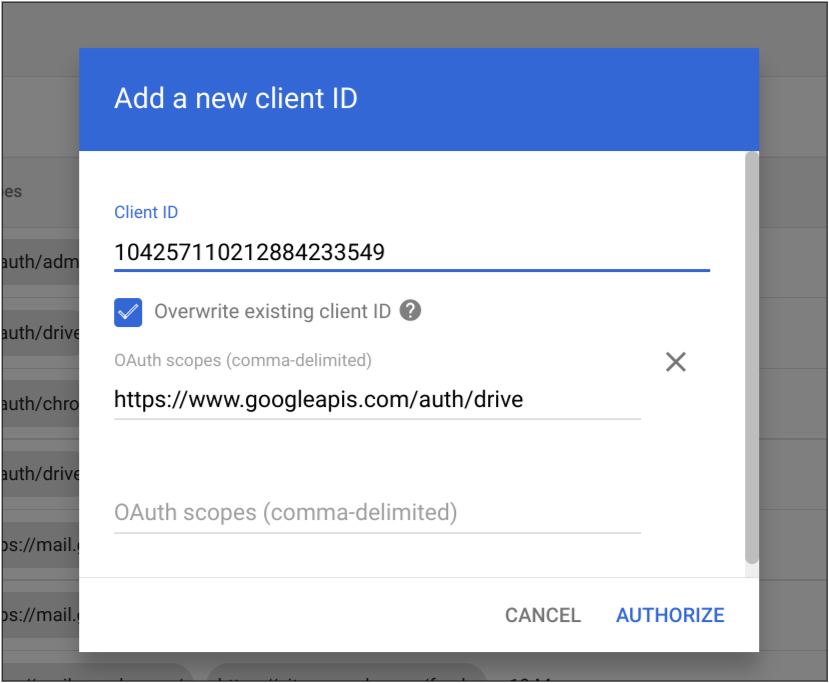Click the blue Client ID label
This screenshot has width=829, height=683.
[146, 212]
